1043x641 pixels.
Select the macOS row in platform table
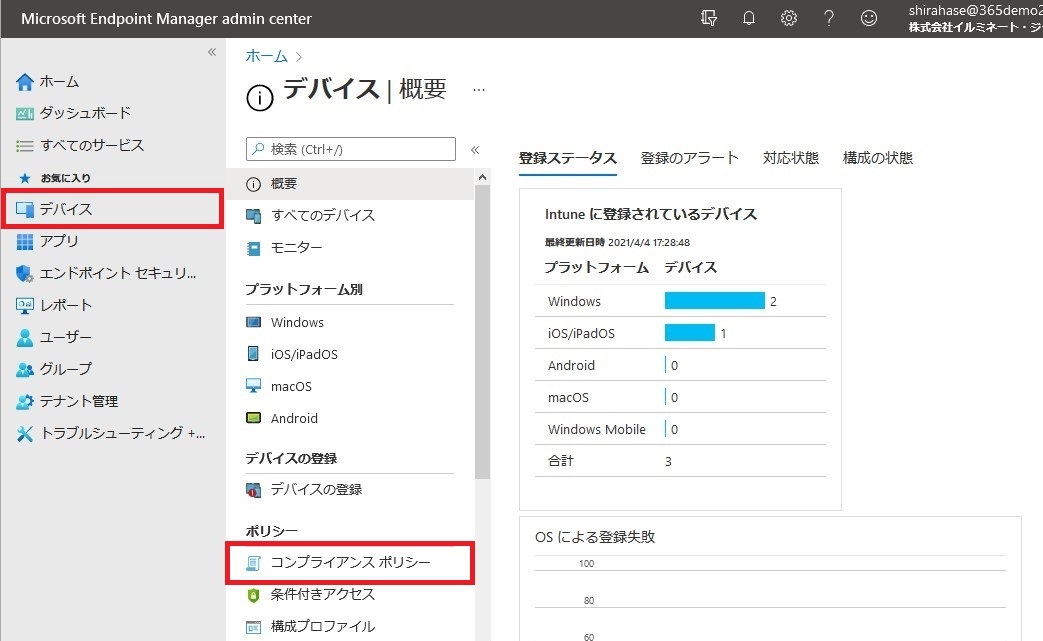[x=680, y=398]
